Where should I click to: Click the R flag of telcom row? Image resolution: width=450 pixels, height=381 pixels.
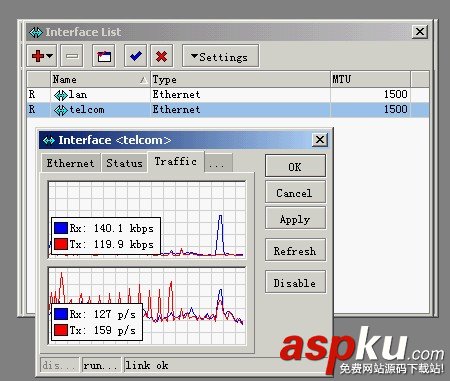[x=32, y=109]
